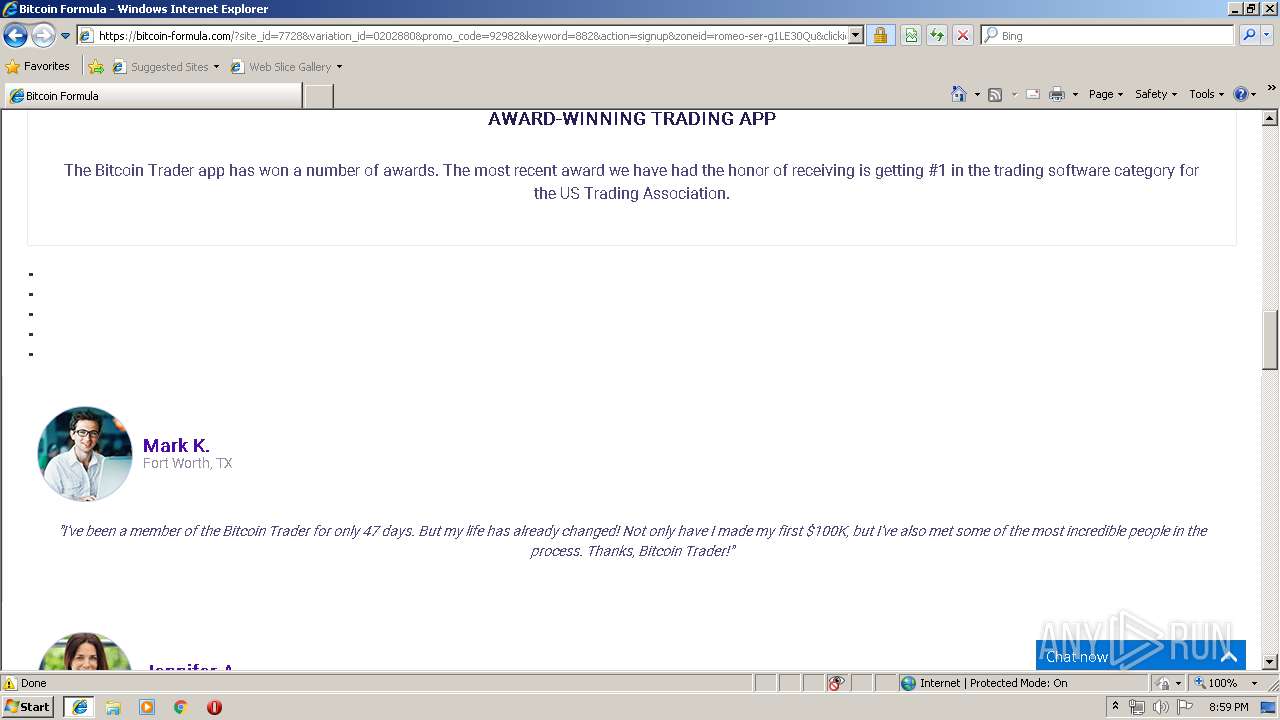
Task: Click inside the Bing search box
Action: tap(1114, 36)
